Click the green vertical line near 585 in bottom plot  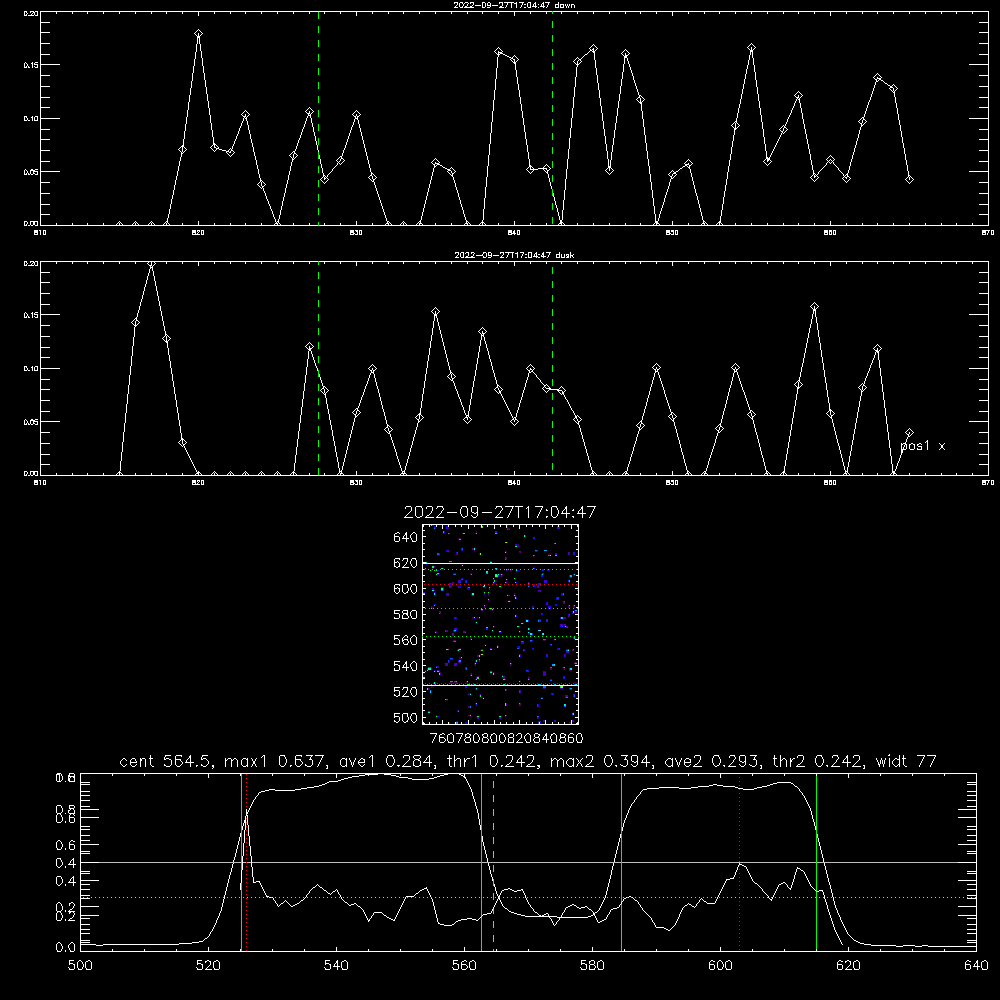click(x=621, y=862)
